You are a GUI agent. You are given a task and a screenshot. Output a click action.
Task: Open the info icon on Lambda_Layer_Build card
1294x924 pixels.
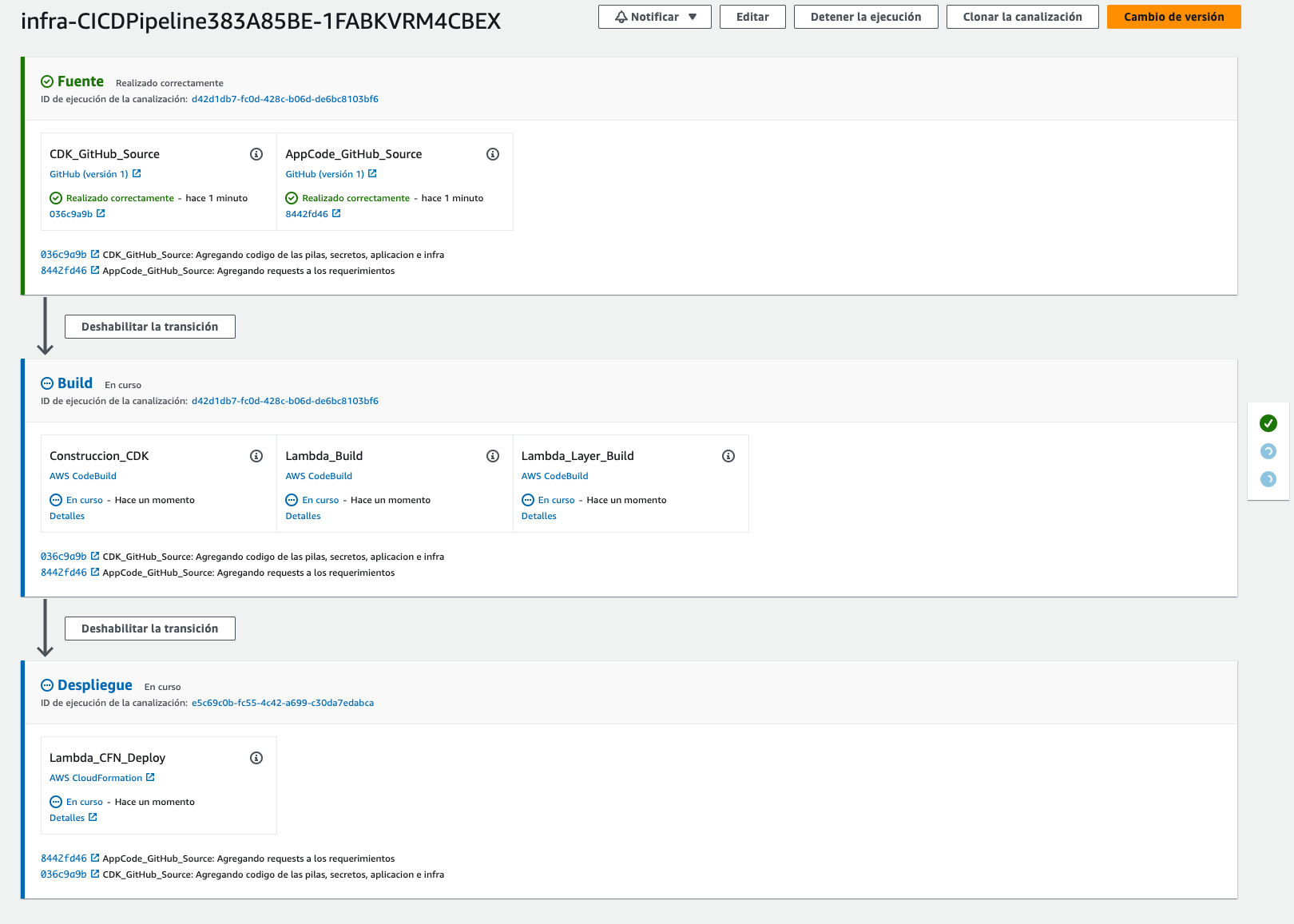pos(728,456)
